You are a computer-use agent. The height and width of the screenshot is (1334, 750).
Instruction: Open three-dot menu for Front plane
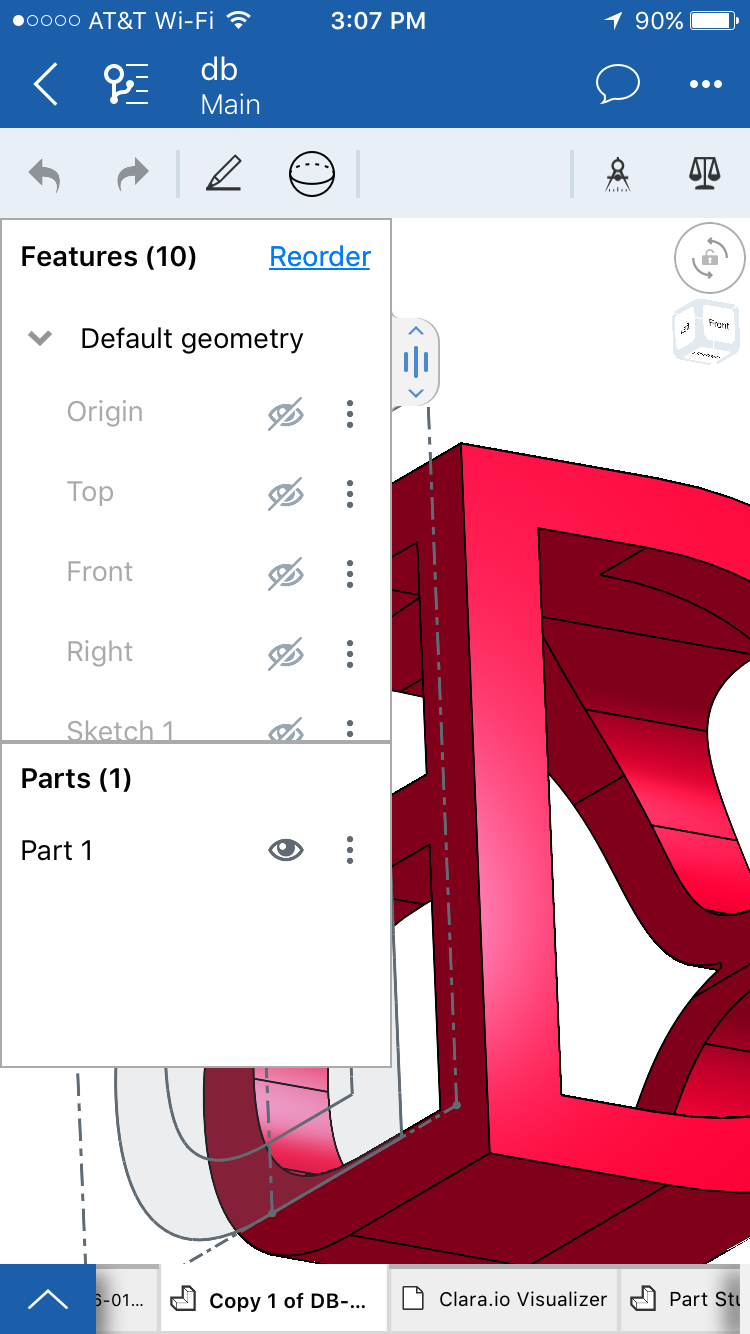349,573
